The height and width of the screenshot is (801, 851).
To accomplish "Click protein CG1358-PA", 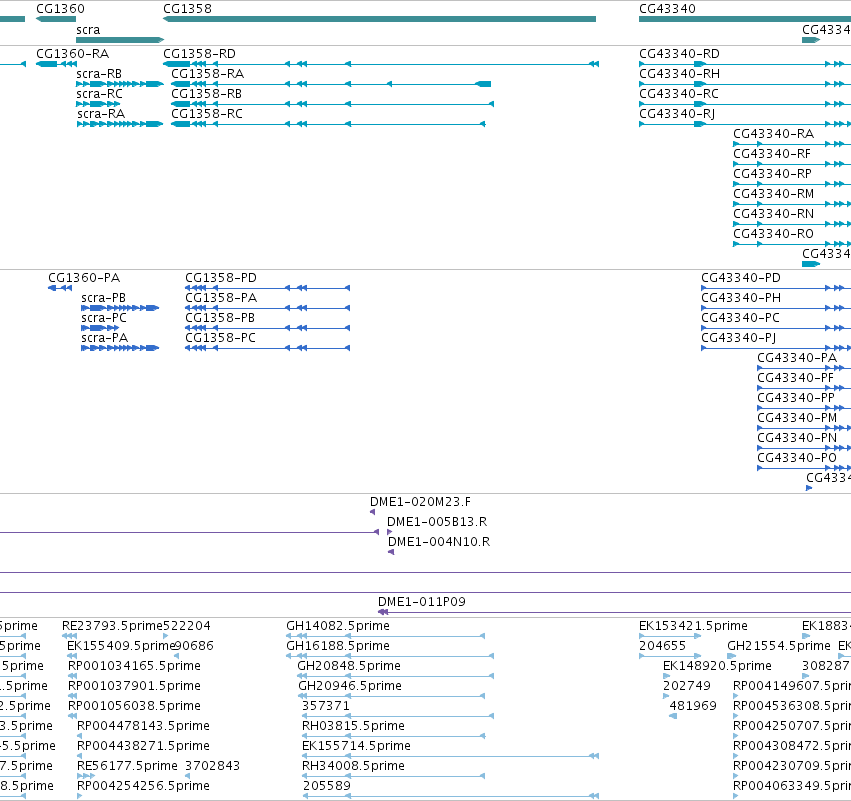I will click(x=221, y=298).
